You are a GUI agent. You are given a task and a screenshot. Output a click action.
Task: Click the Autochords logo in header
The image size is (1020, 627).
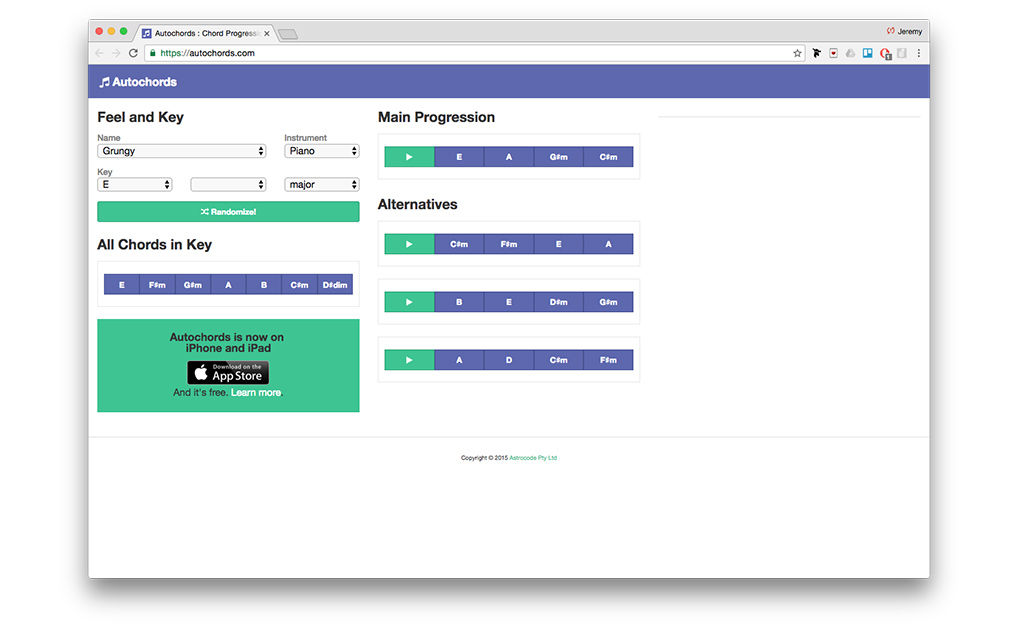tap(138, 82)
